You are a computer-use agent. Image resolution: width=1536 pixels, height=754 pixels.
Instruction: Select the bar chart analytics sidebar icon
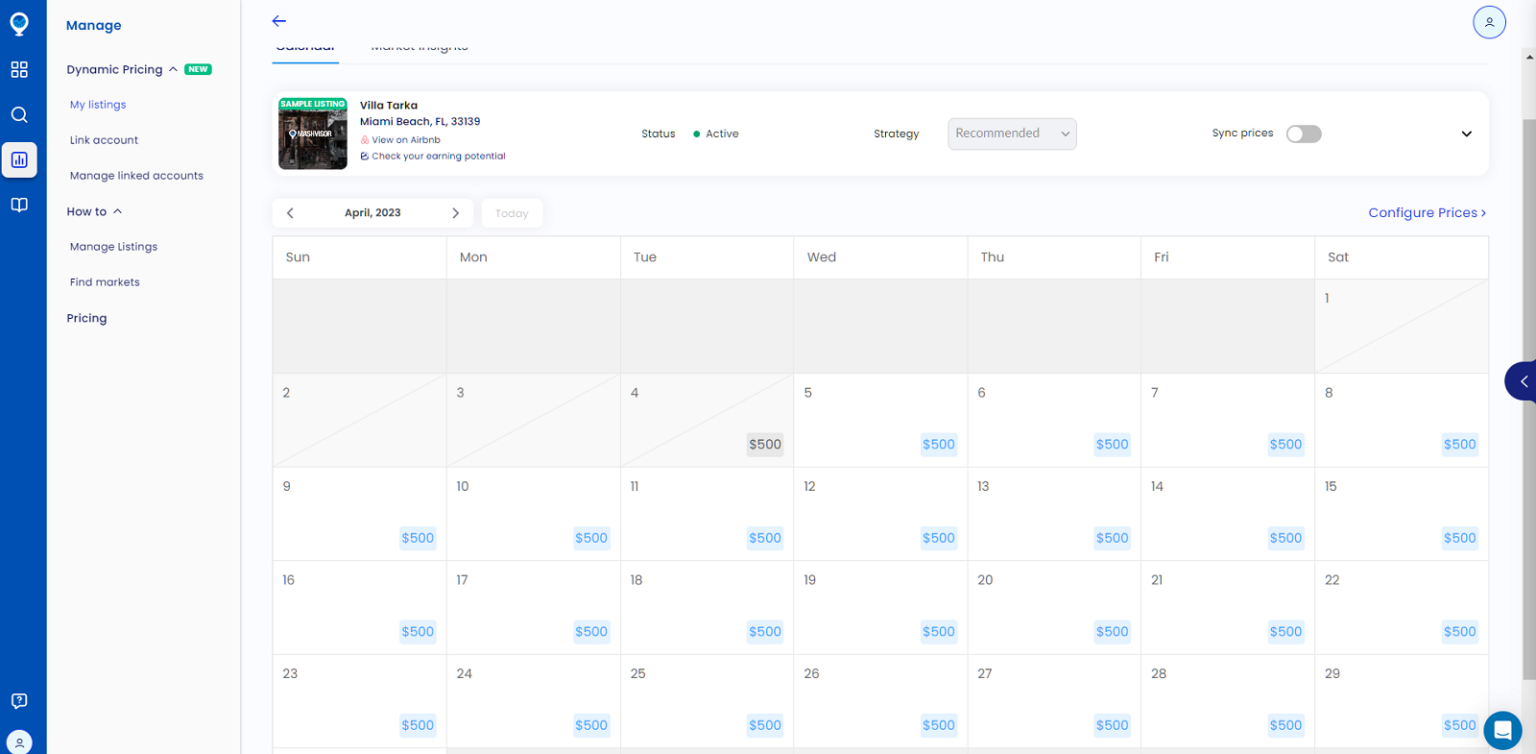click(19, 160)
